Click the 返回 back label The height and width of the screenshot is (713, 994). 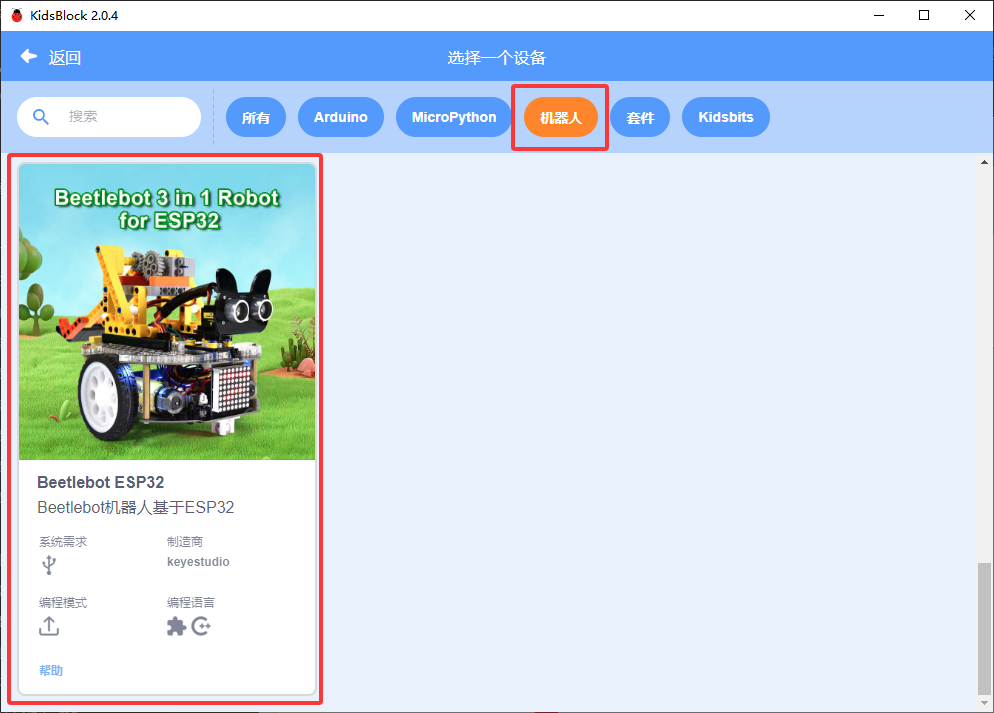tap(65, 58)
